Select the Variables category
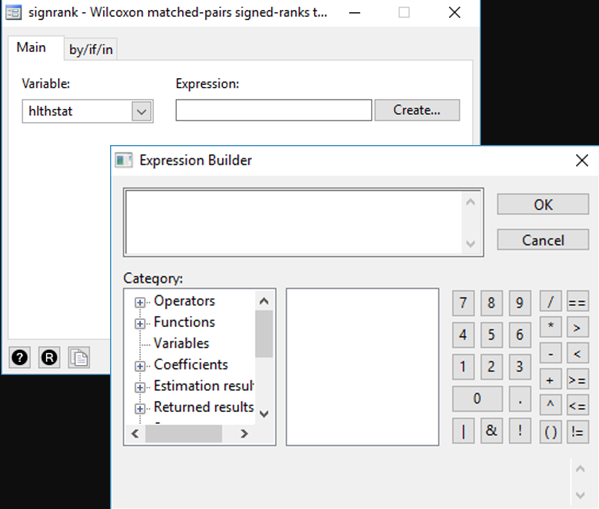This screenshot has height=509, width=599. click(181, 343)
